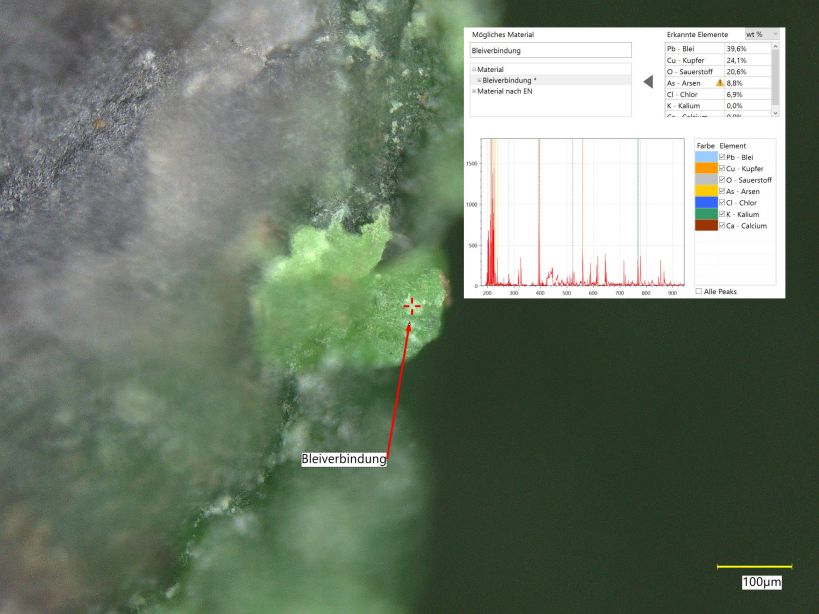The height and width of the screenshot is (614, 819).
Task: Click the brown Ca - Calcium color swatch
Action: 706,226
